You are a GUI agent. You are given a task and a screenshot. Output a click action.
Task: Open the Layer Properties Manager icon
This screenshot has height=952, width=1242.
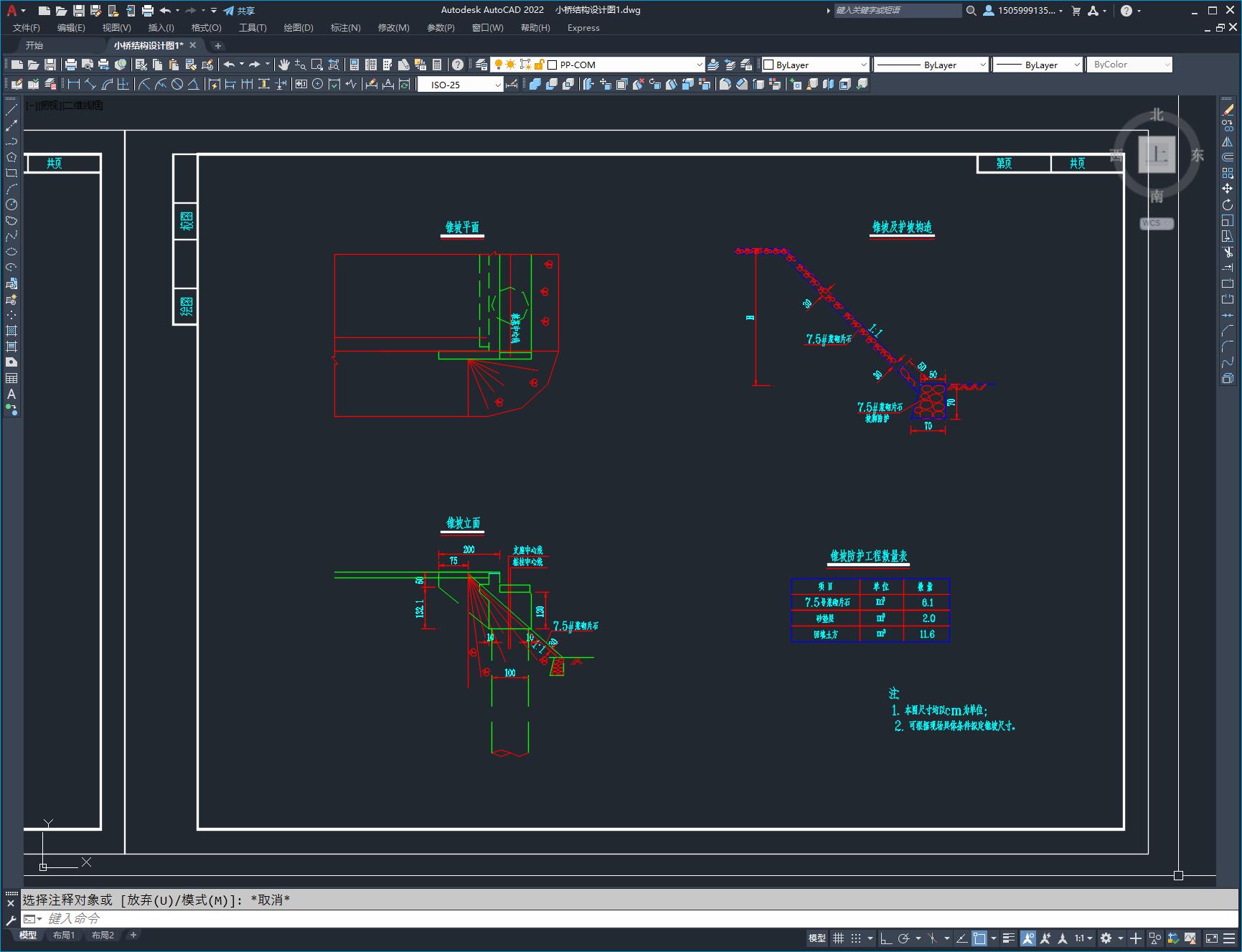coord(481,65)
